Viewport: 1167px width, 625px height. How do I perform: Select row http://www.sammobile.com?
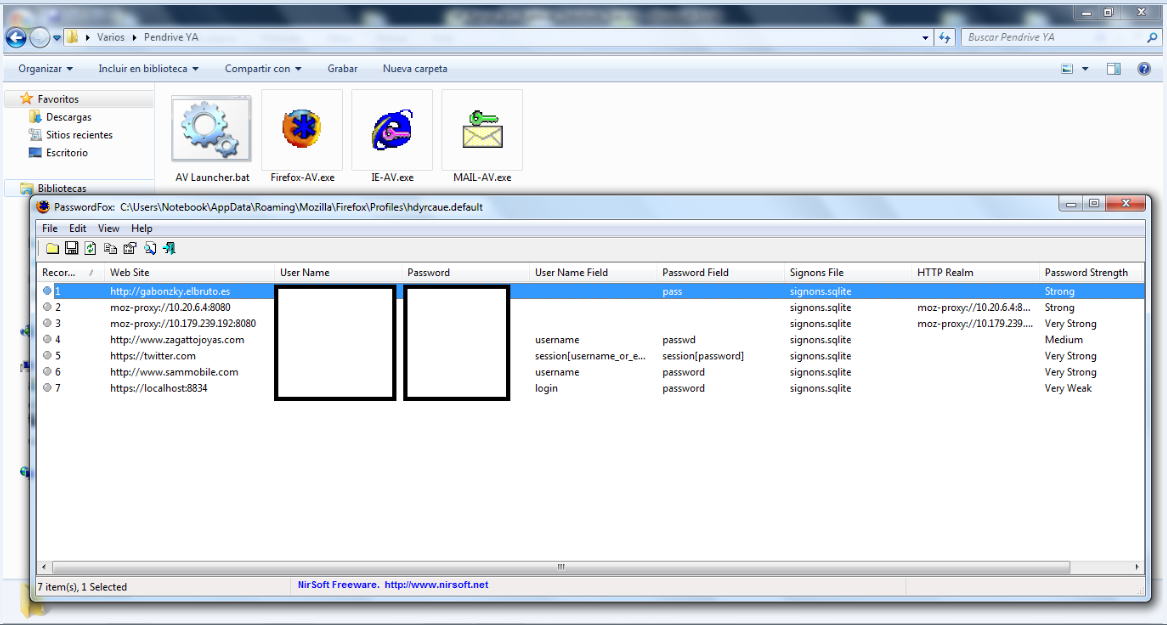coord(590,372)
